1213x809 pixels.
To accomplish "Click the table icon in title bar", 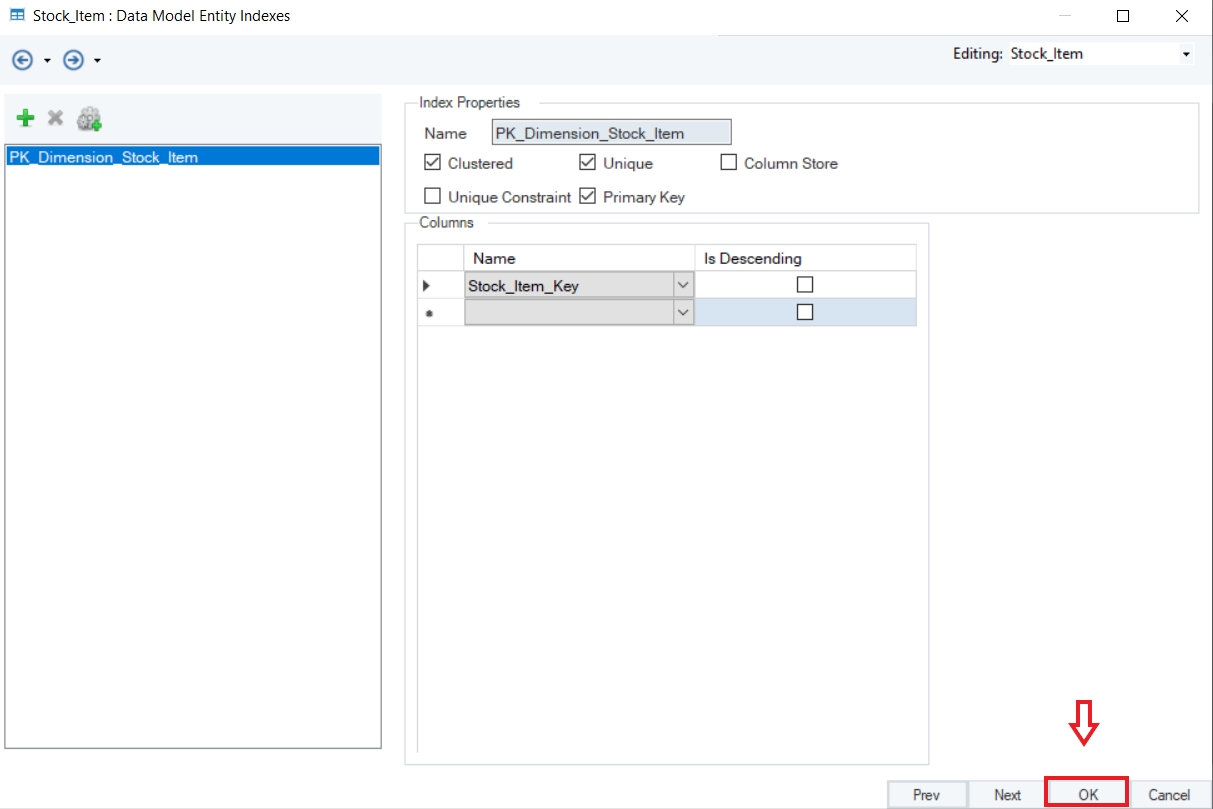I will [x=17, y=16].
